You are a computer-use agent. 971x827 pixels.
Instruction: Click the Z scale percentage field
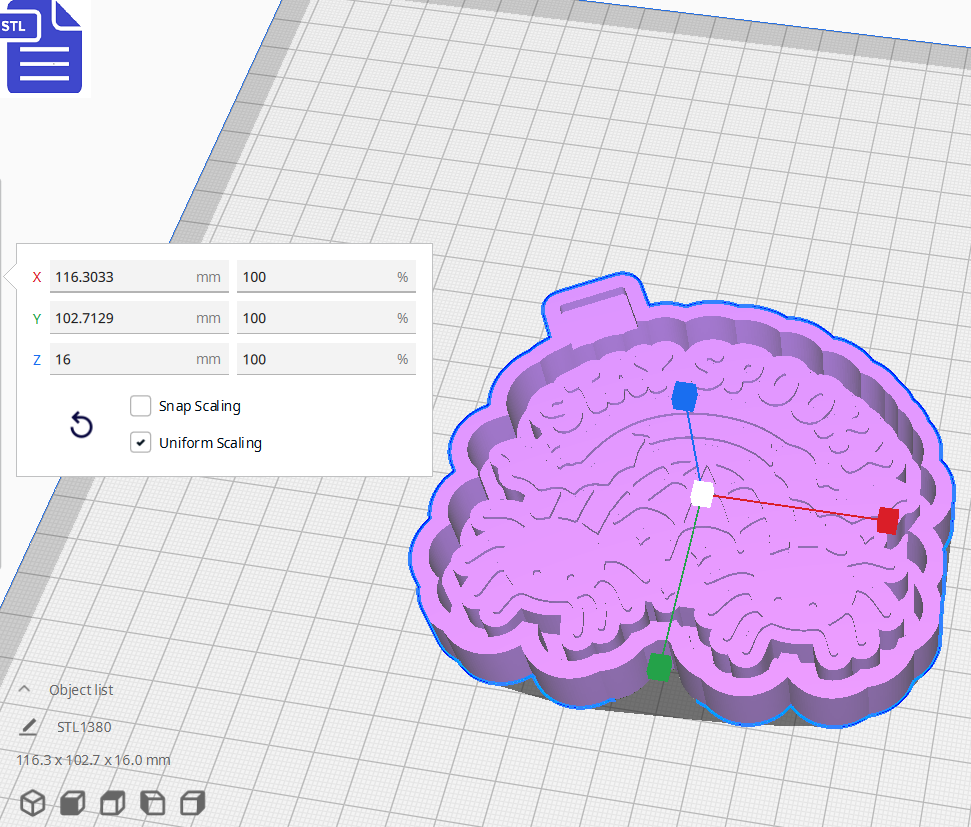point(315,359)
